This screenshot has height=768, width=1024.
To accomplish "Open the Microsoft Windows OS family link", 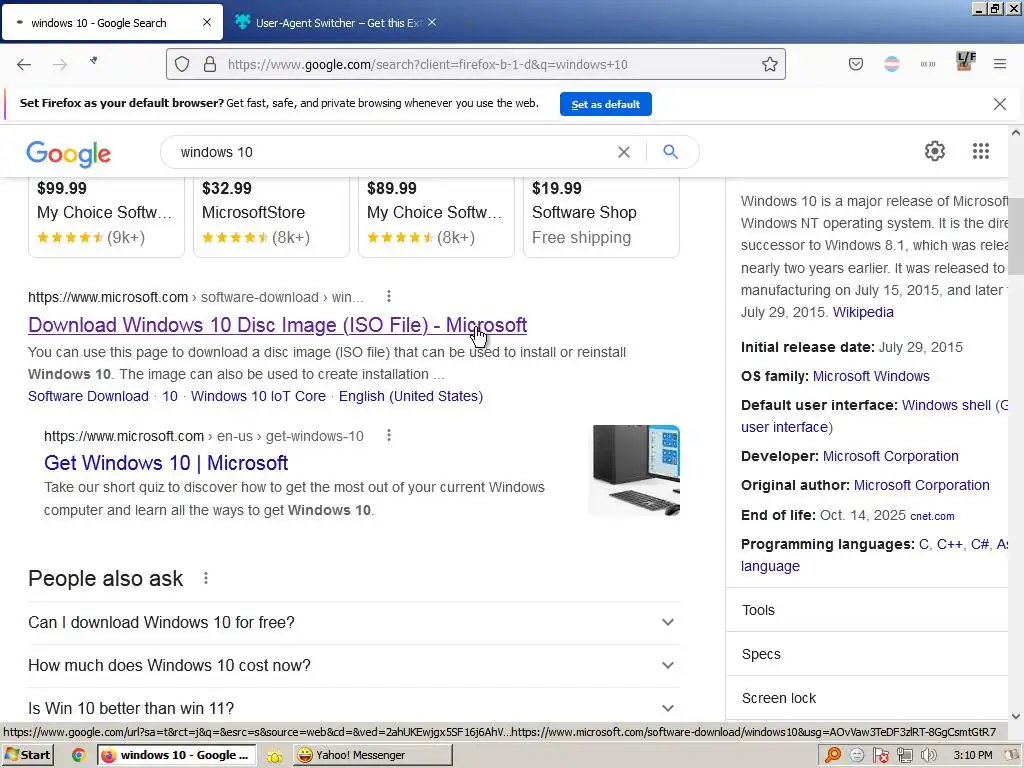I will click(871, 376).
